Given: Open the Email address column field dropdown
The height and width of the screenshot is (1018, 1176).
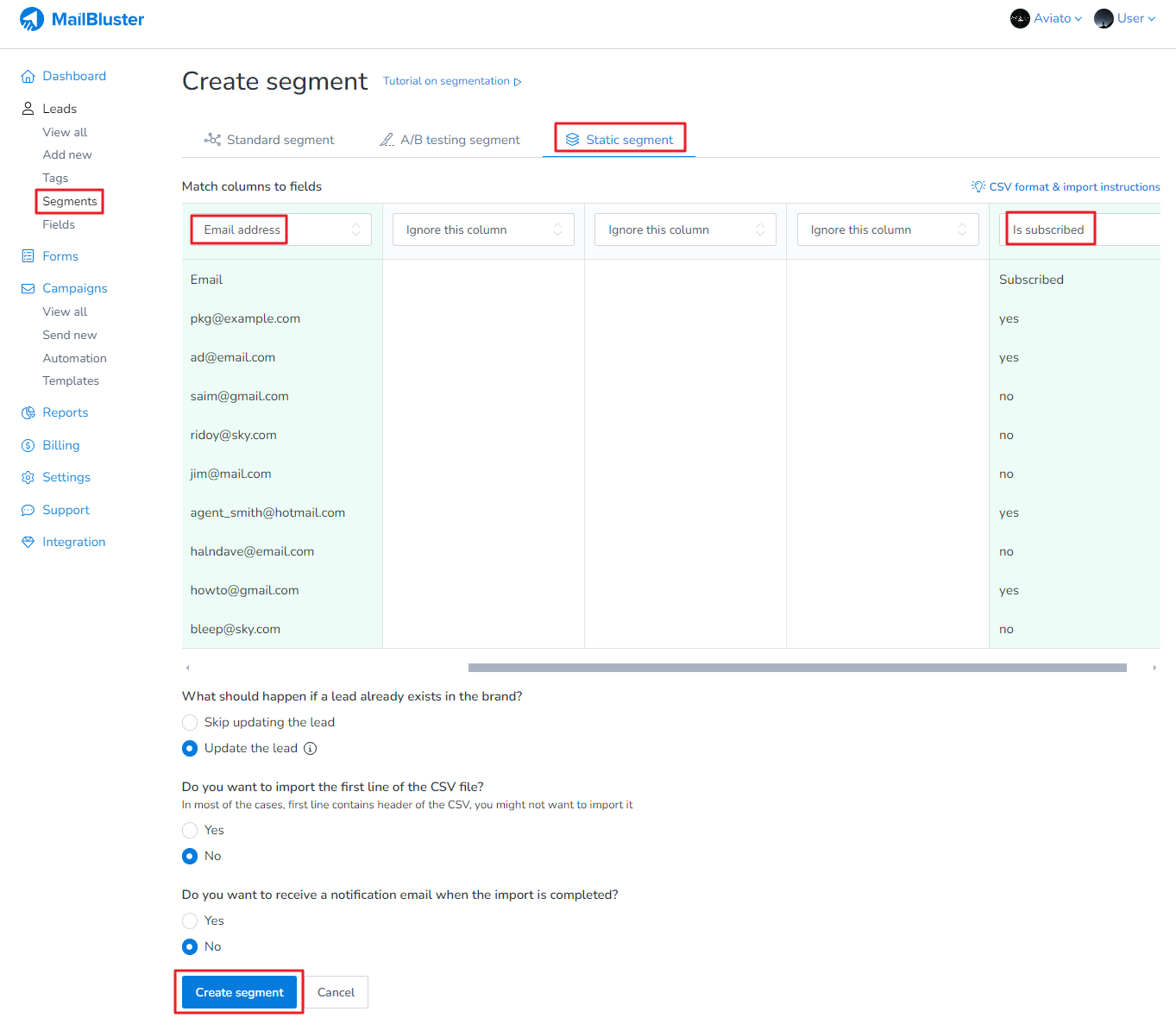Looking at the screenshot, I should coord(280,229).
